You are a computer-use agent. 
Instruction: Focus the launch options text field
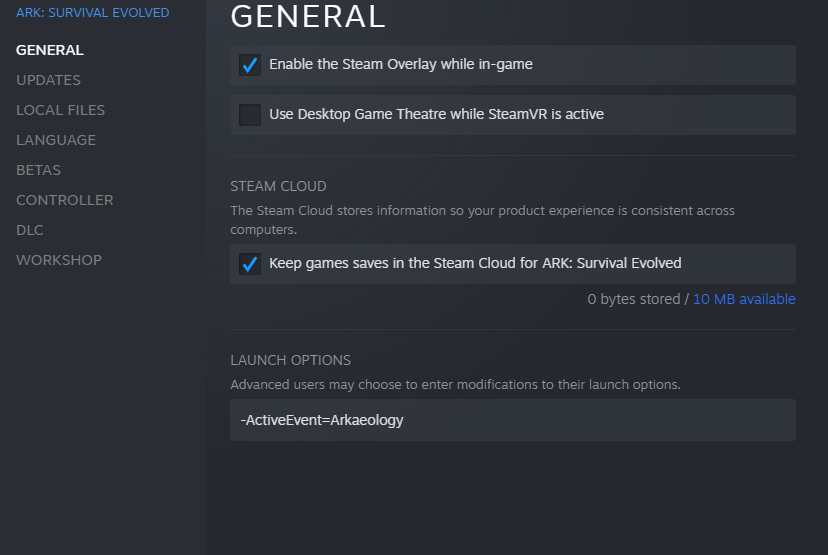tap(512, 420)
